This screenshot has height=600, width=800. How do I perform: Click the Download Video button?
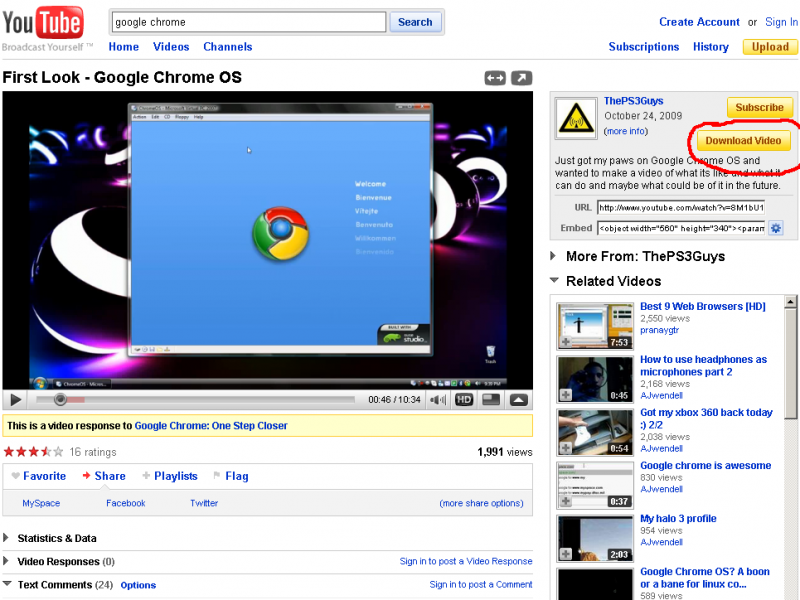742,141
